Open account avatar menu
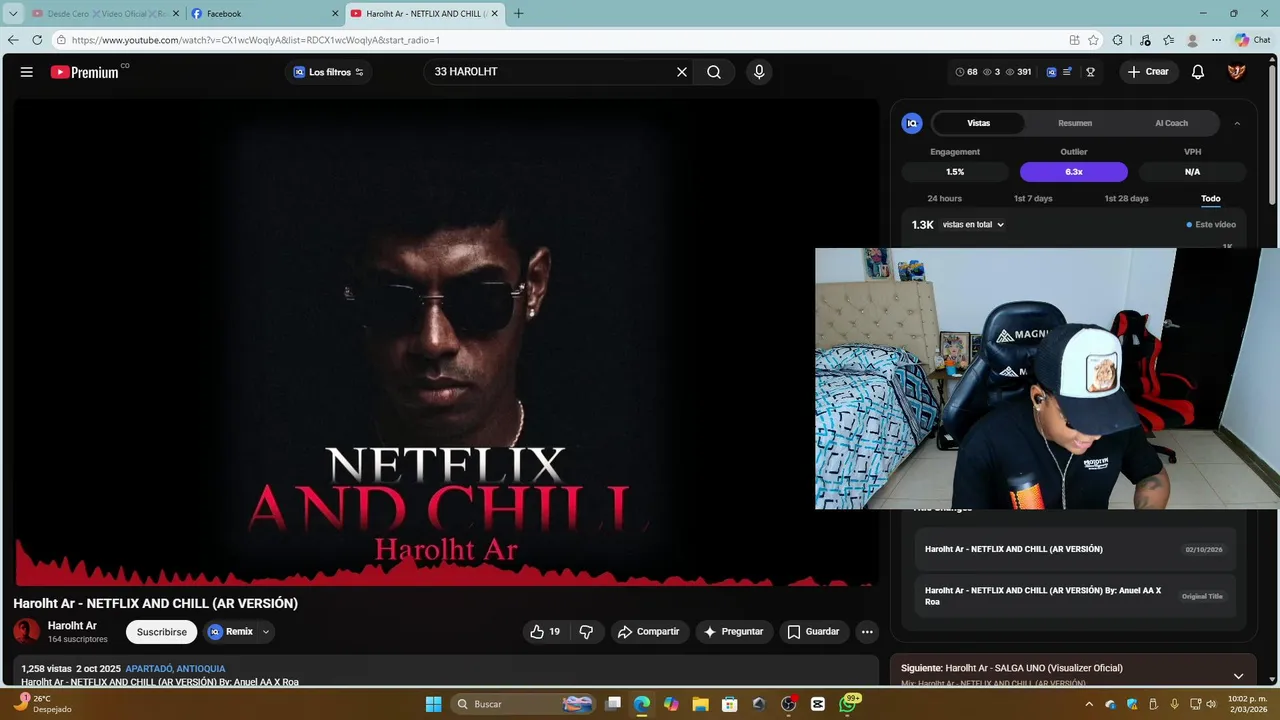The width and height of the screenshot is (1280, 720). pos(1237,72)
